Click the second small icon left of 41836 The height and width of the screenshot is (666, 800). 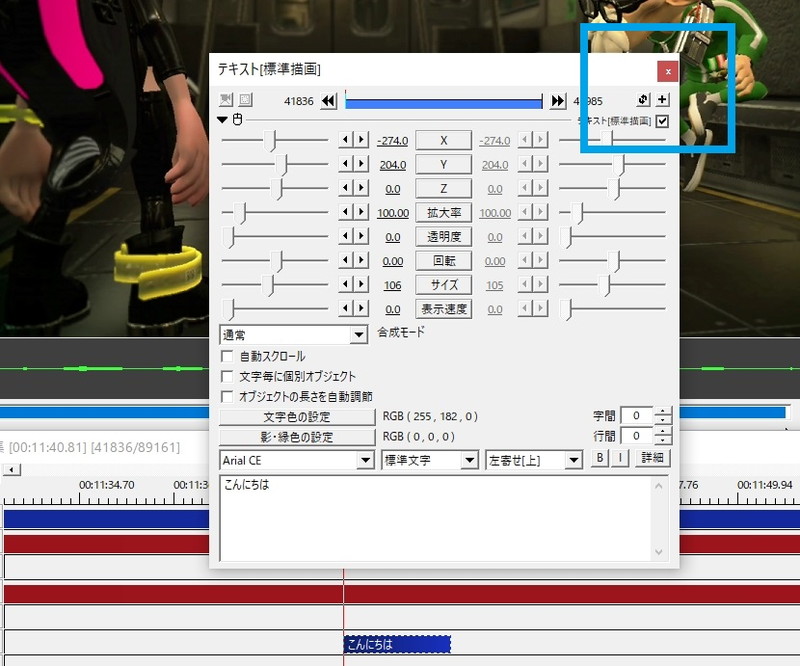coord(245,100)
